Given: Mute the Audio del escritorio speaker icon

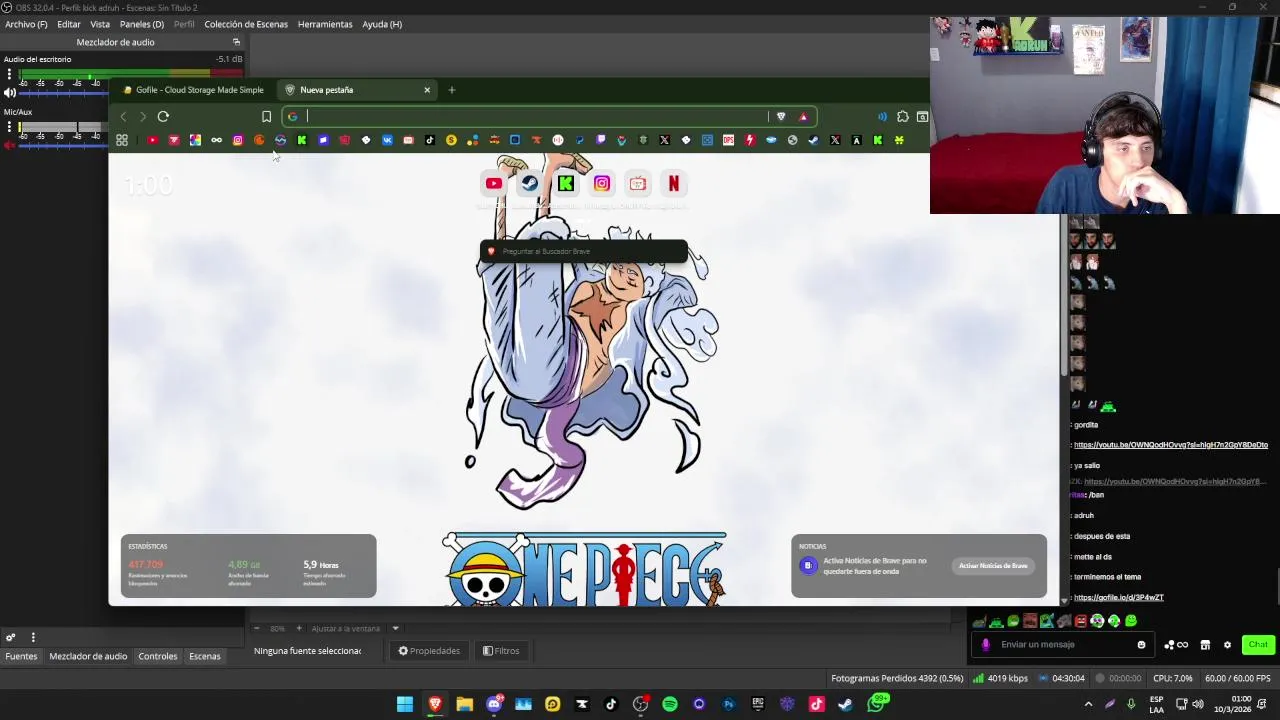Looking at the screenshot, I should tap(9, 93).
